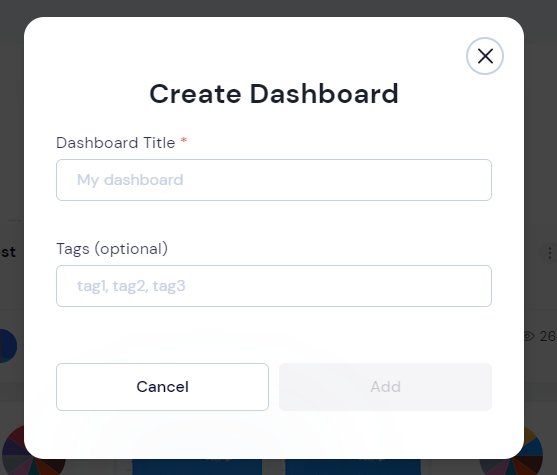Click the partially visible 'st' title text
557x475 pixels.
pos(8,252)
